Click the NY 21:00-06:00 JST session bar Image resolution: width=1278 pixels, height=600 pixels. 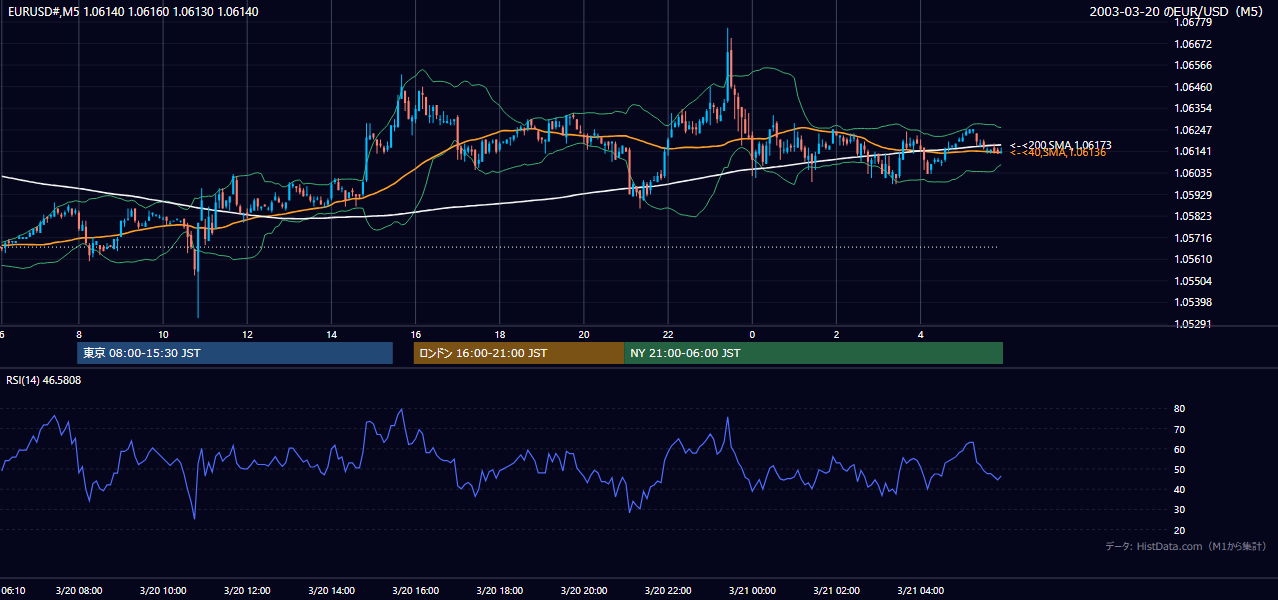[x=813, y=353]
